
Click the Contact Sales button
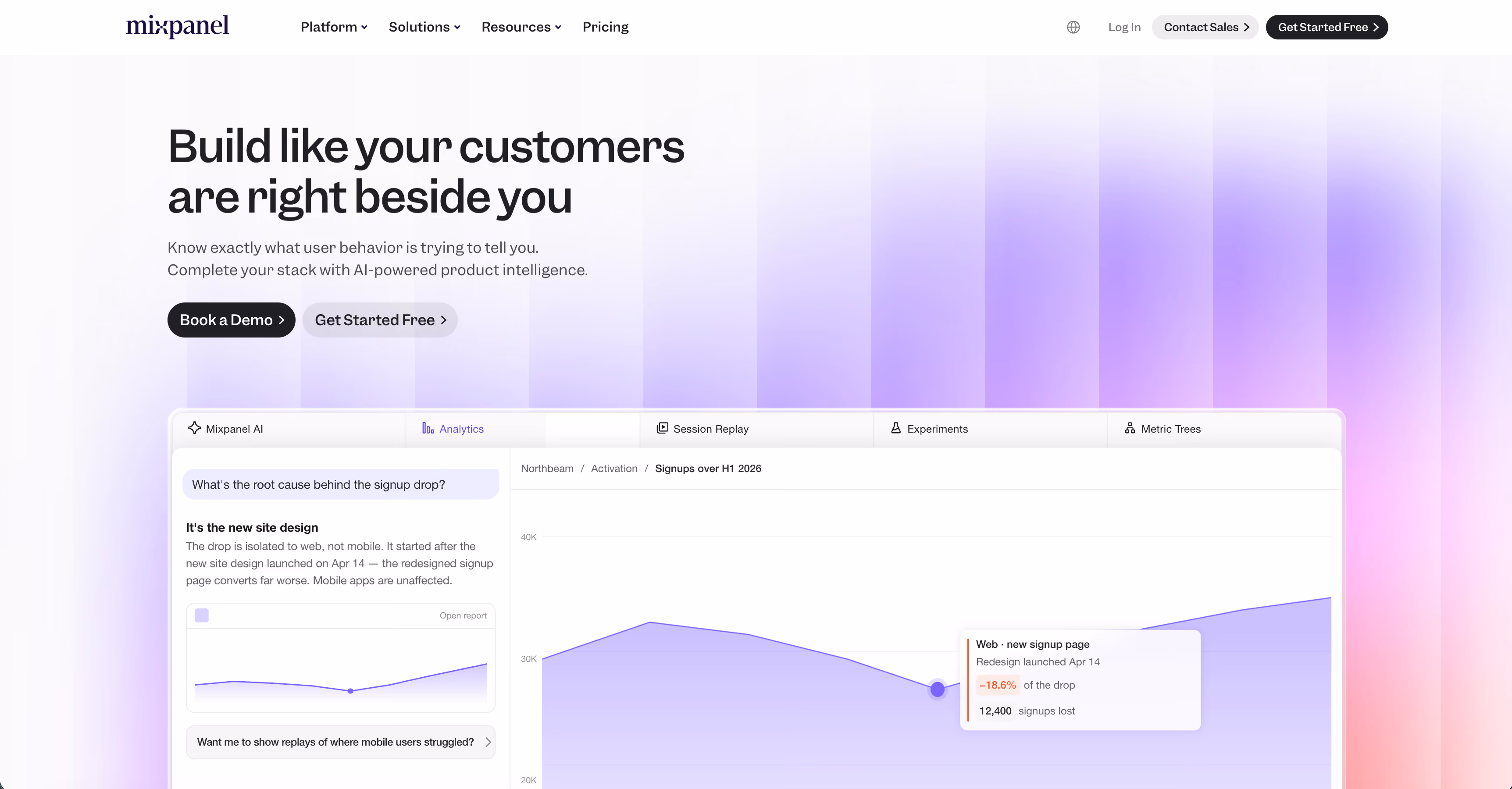pos(1205,27)
